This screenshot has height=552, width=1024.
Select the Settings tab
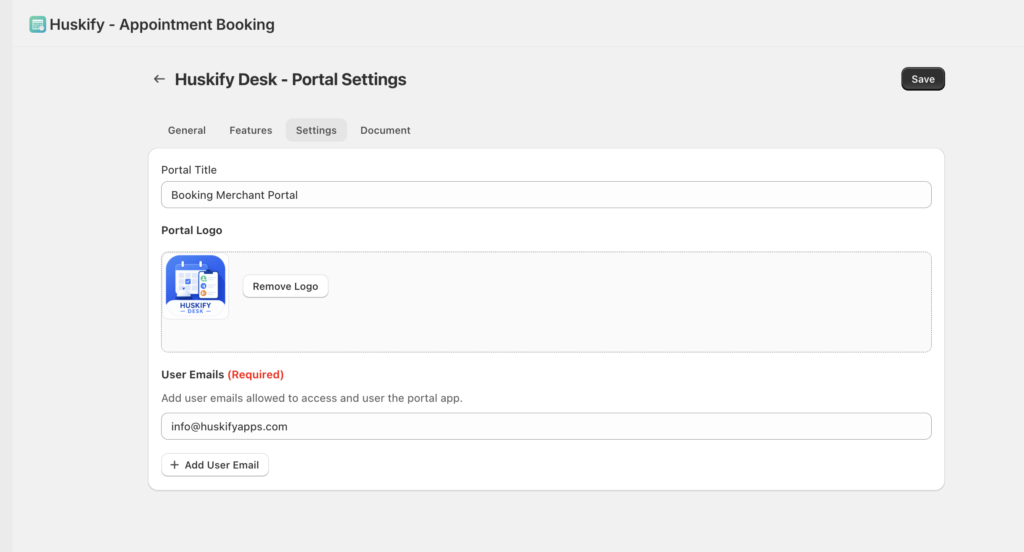pyautogui.click(x=316, y=130)
